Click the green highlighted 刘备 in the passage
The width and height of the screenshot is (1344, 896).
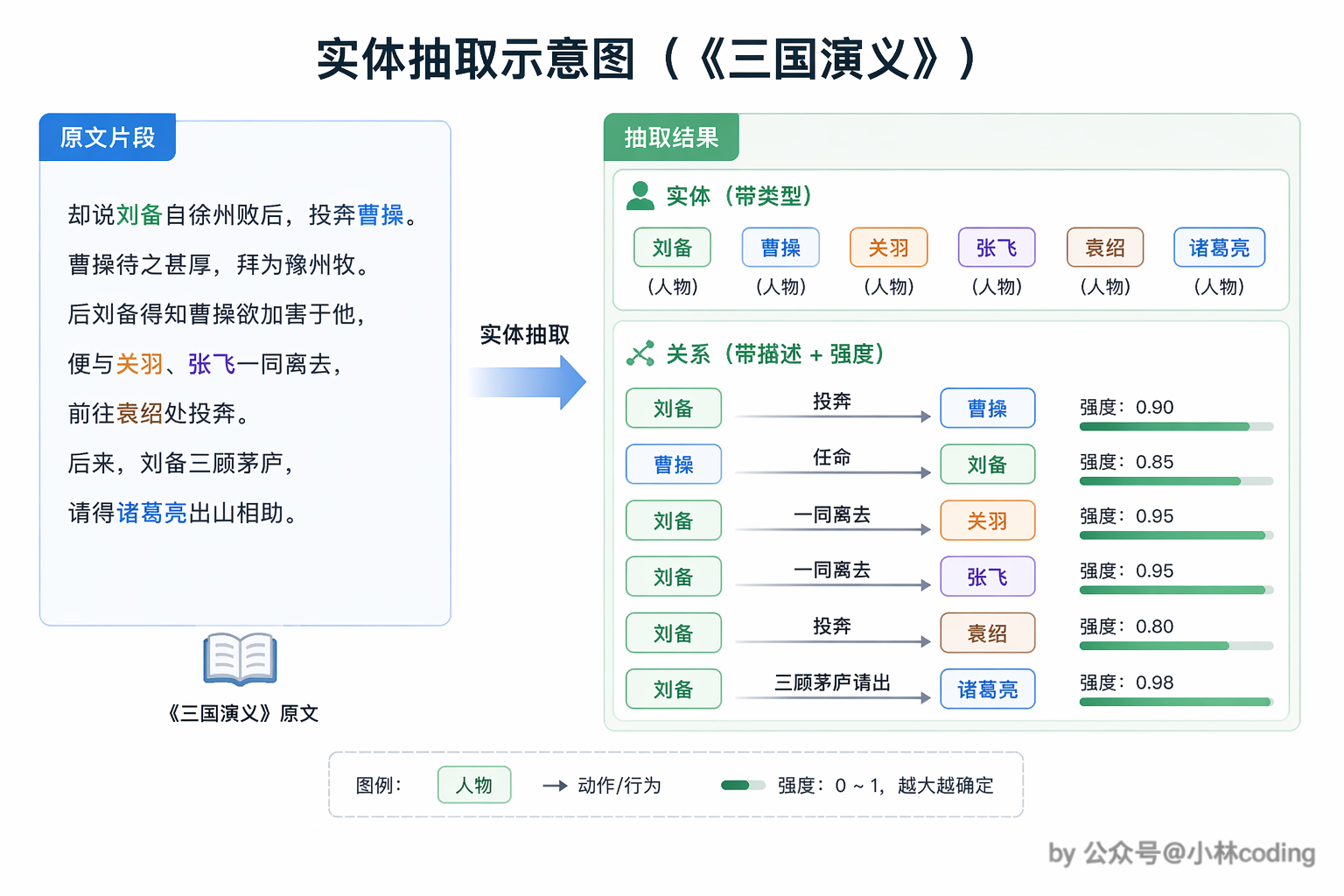coord(140,214)
